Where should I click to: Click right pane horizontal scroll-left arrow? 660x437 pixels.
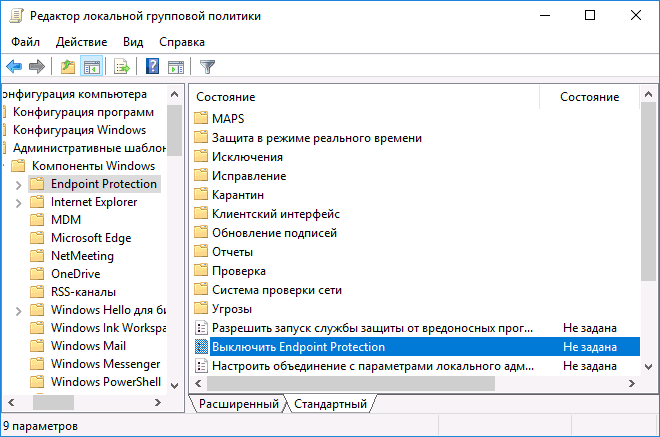(198, 384)
